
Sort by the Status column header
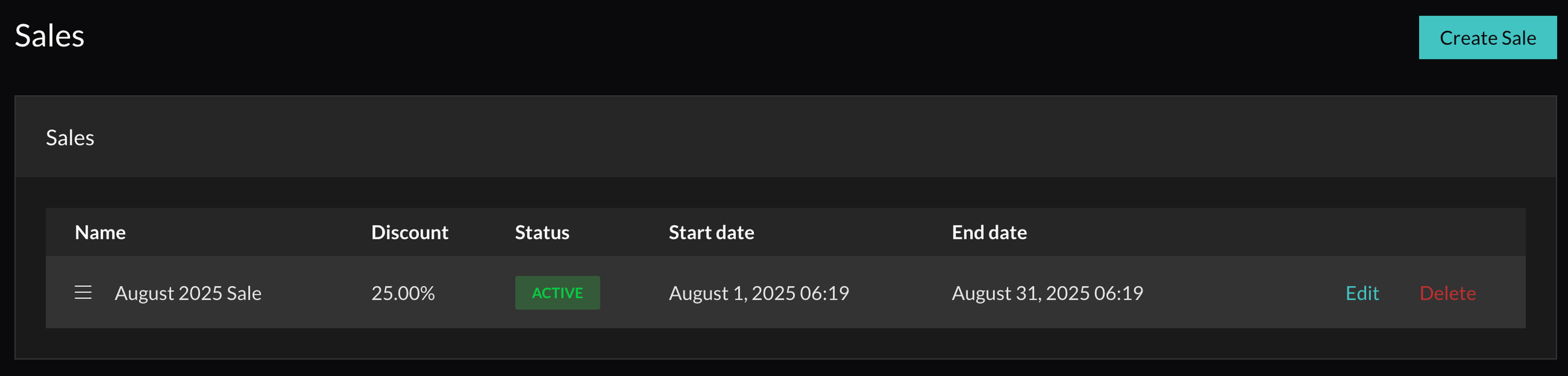[x=541, y=232]
